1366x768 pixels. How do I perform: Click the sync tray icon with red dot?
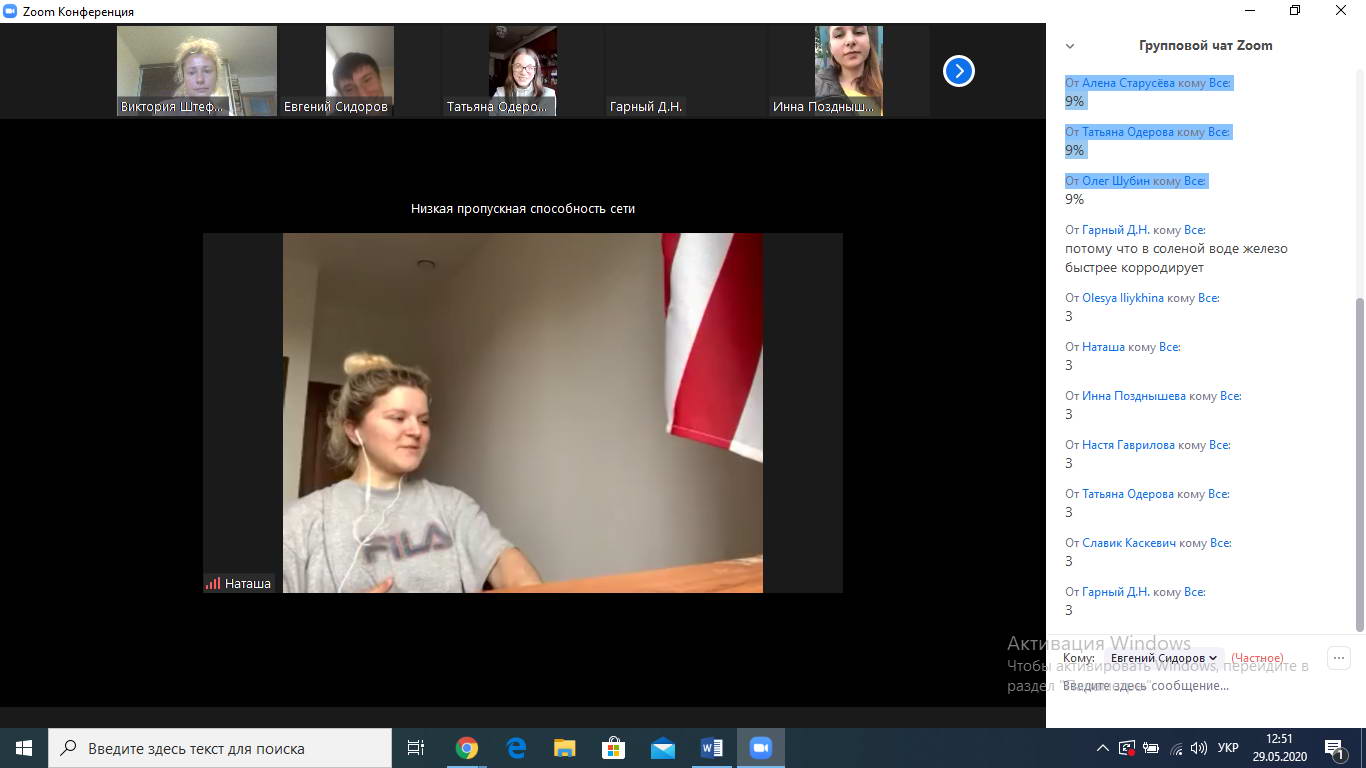point(1127,748)
